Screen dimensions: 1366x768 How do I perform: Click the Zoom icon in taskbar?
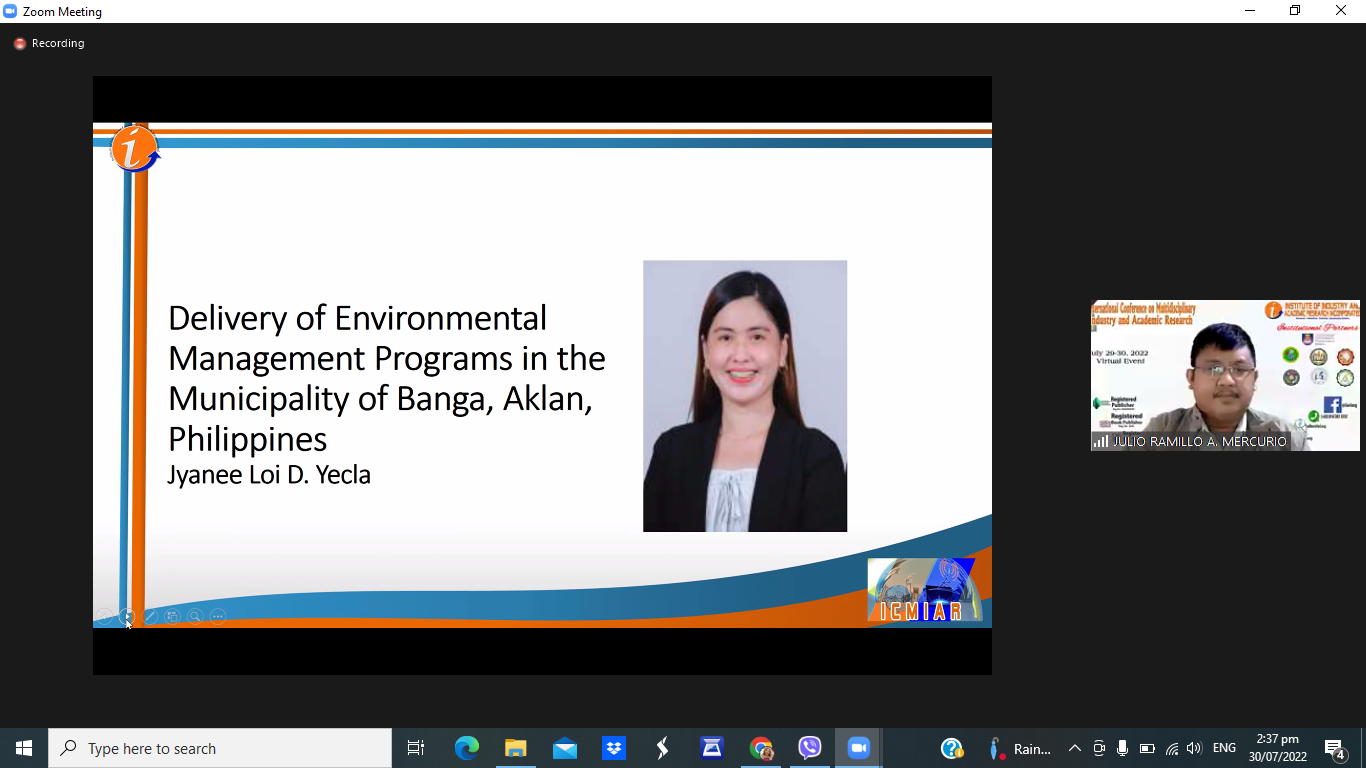pyautogui.click(x=858, y=748)
